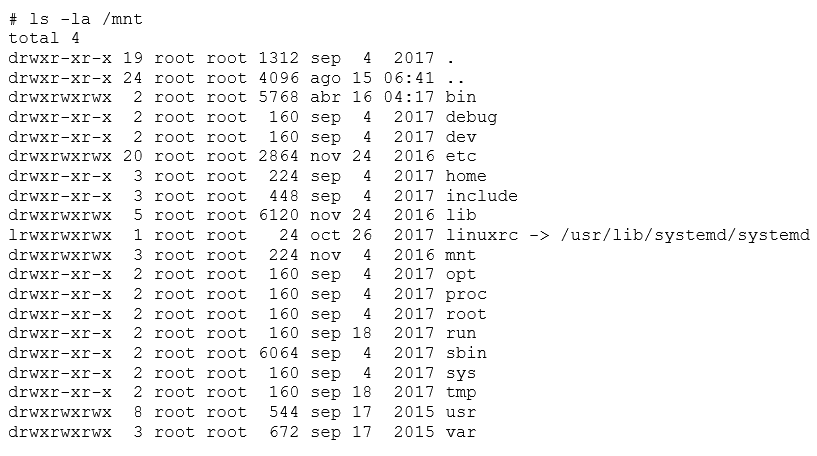
Task: Click the 'ls -la /mnt' command text
Action: [86, 19]
